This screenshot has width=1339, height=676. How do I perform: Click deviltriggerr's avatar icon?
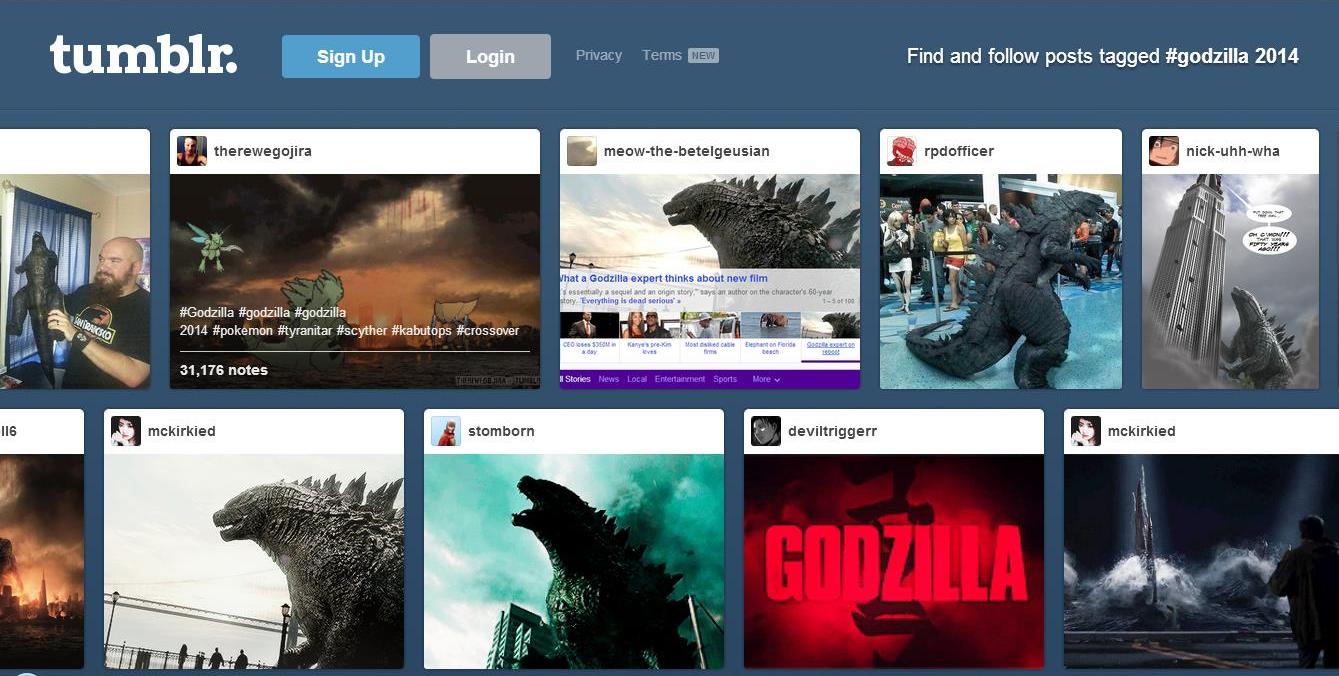click(766, 431)
